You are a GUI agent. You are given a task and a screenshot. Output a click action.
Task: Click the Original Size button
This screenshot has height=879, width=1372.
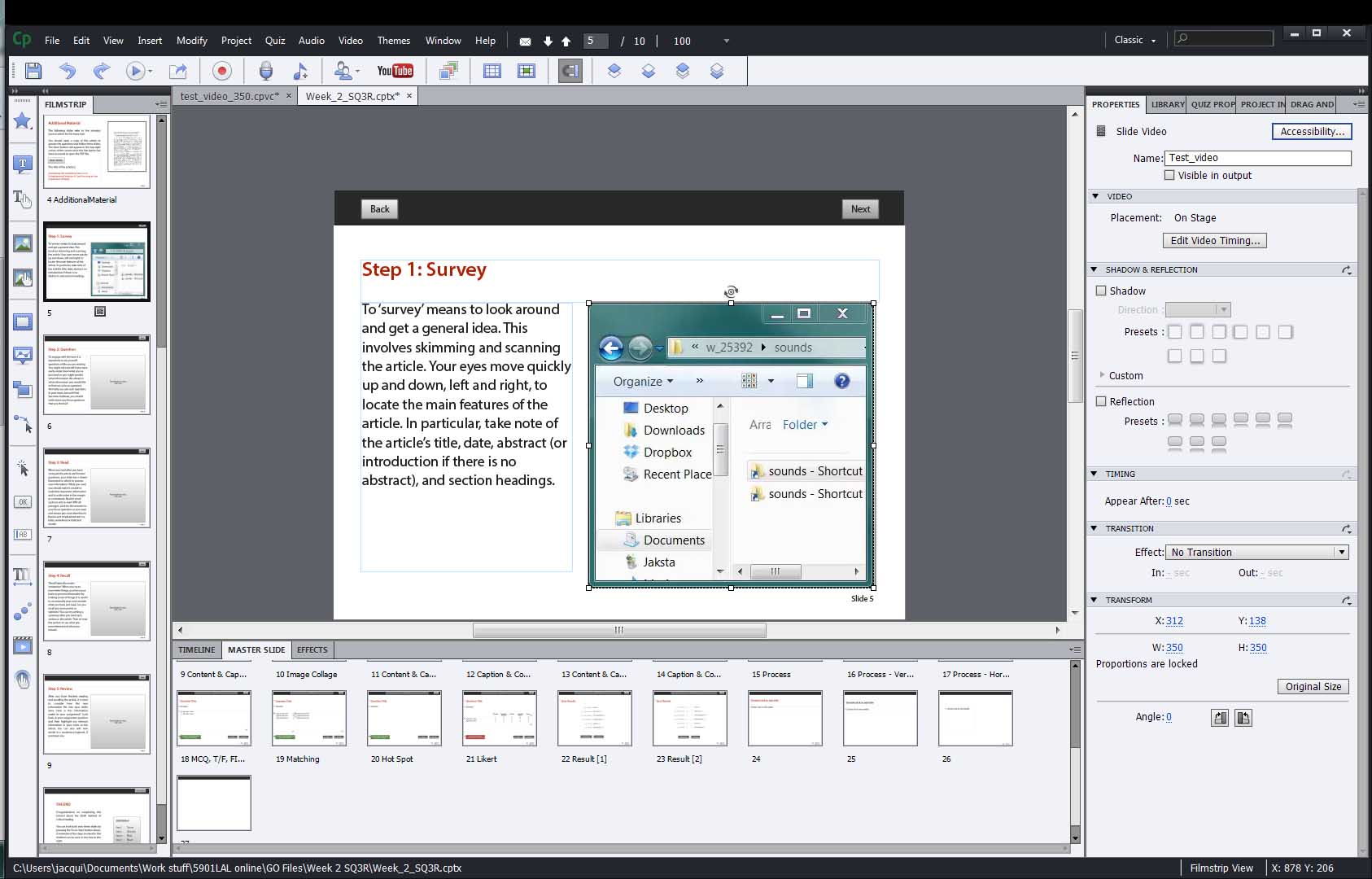click(x=1313, y=686)
